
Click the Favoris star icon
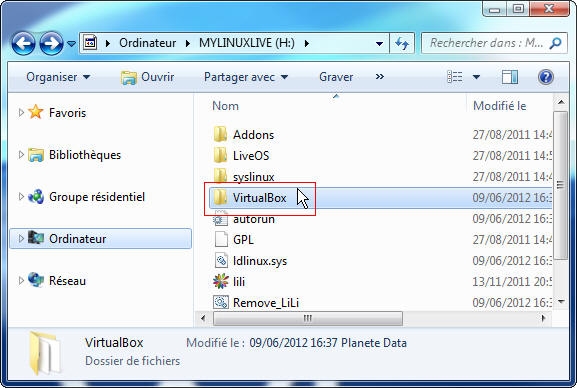36,112
